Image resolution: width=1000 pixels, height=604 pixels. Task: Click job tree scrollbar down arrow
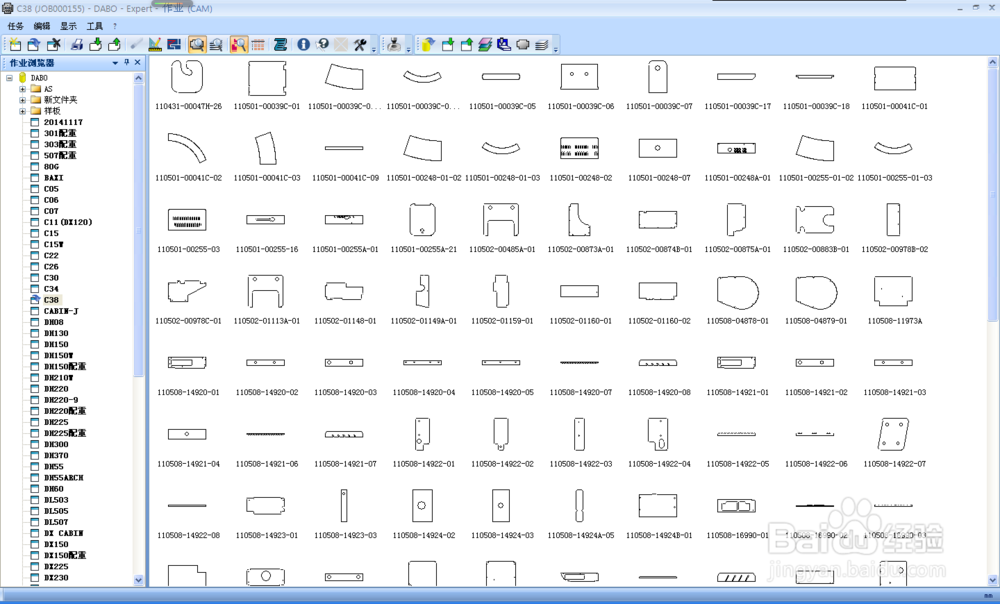(138, 580)
